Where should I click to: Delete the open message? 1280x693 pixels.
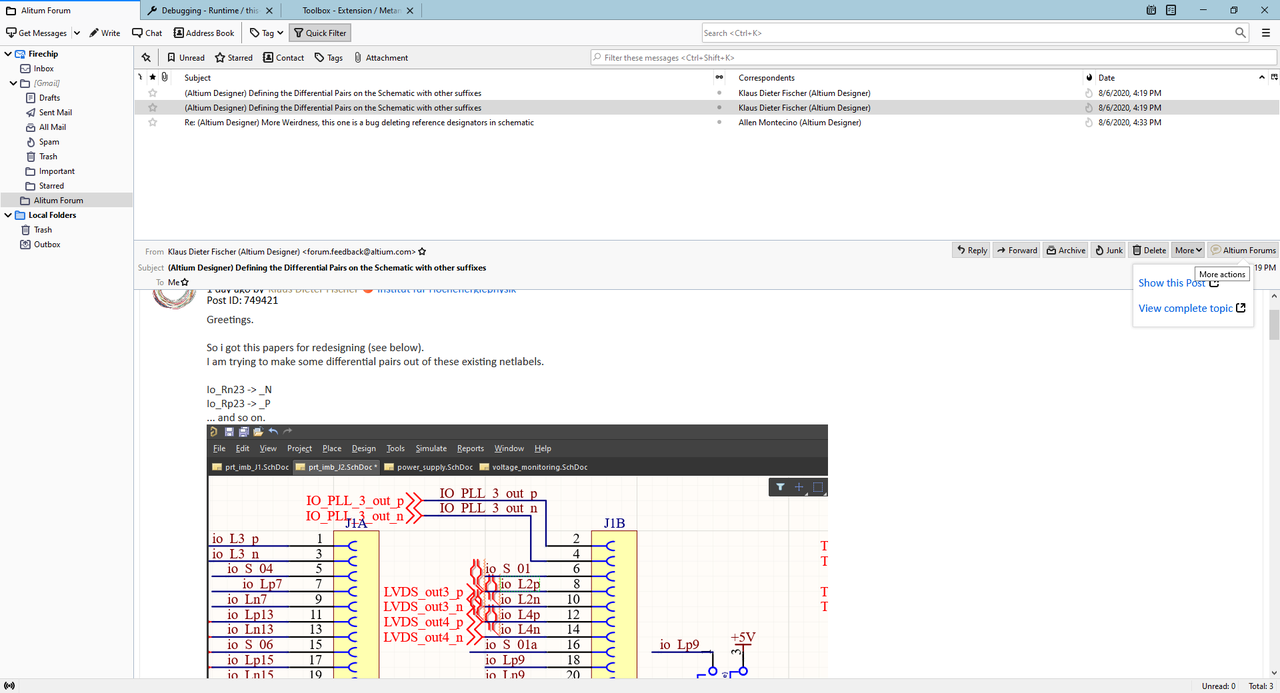[1150, 250]
